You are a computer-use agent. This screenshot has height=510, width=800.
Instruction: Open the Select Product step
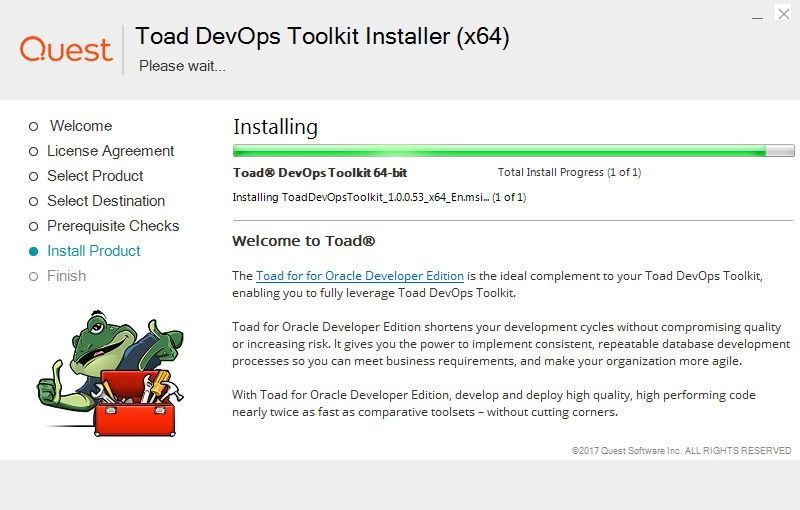(95, 176)
